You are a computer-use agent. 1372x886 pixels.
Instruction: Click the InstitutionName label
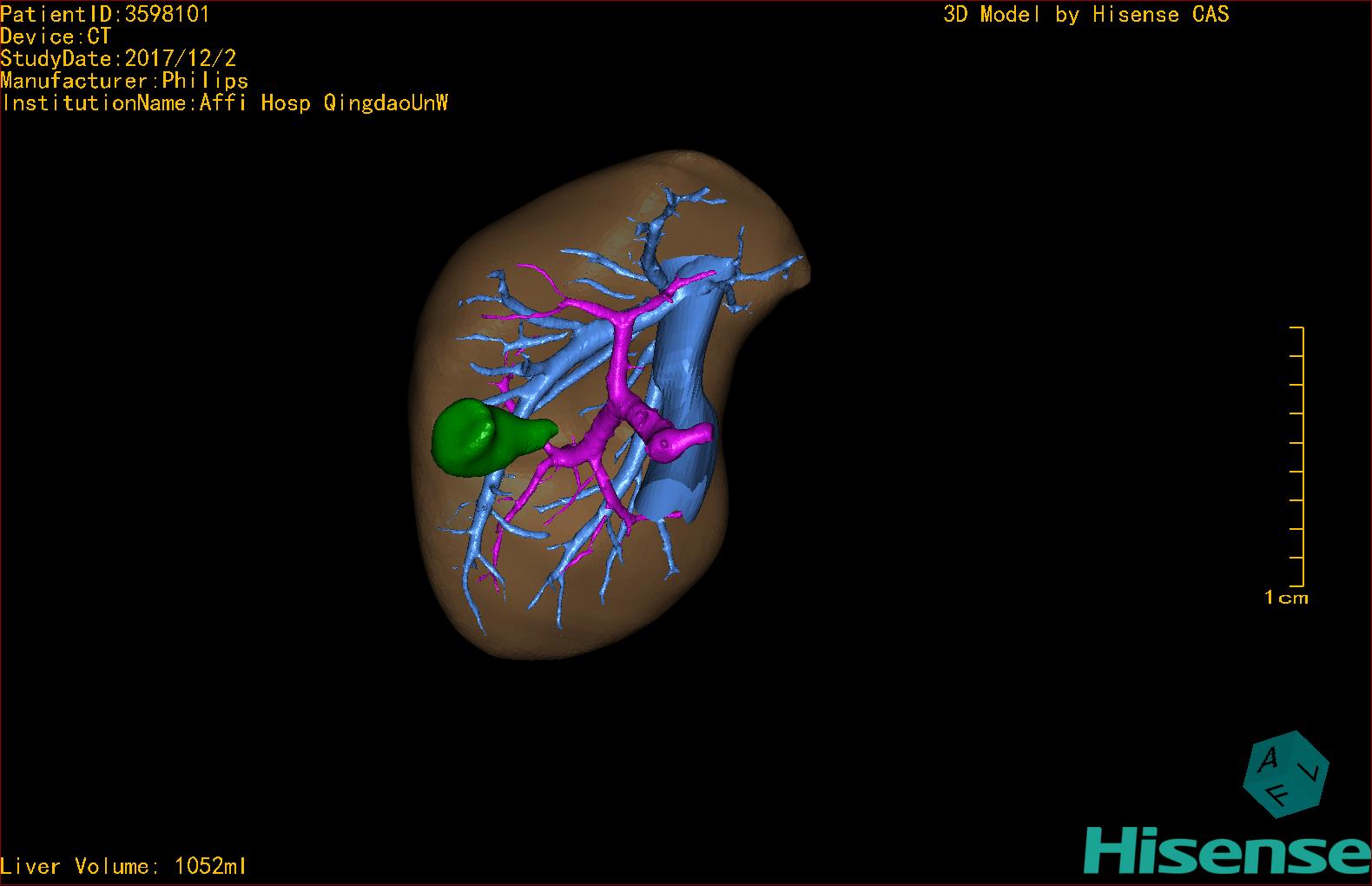[x=224, y=103]
